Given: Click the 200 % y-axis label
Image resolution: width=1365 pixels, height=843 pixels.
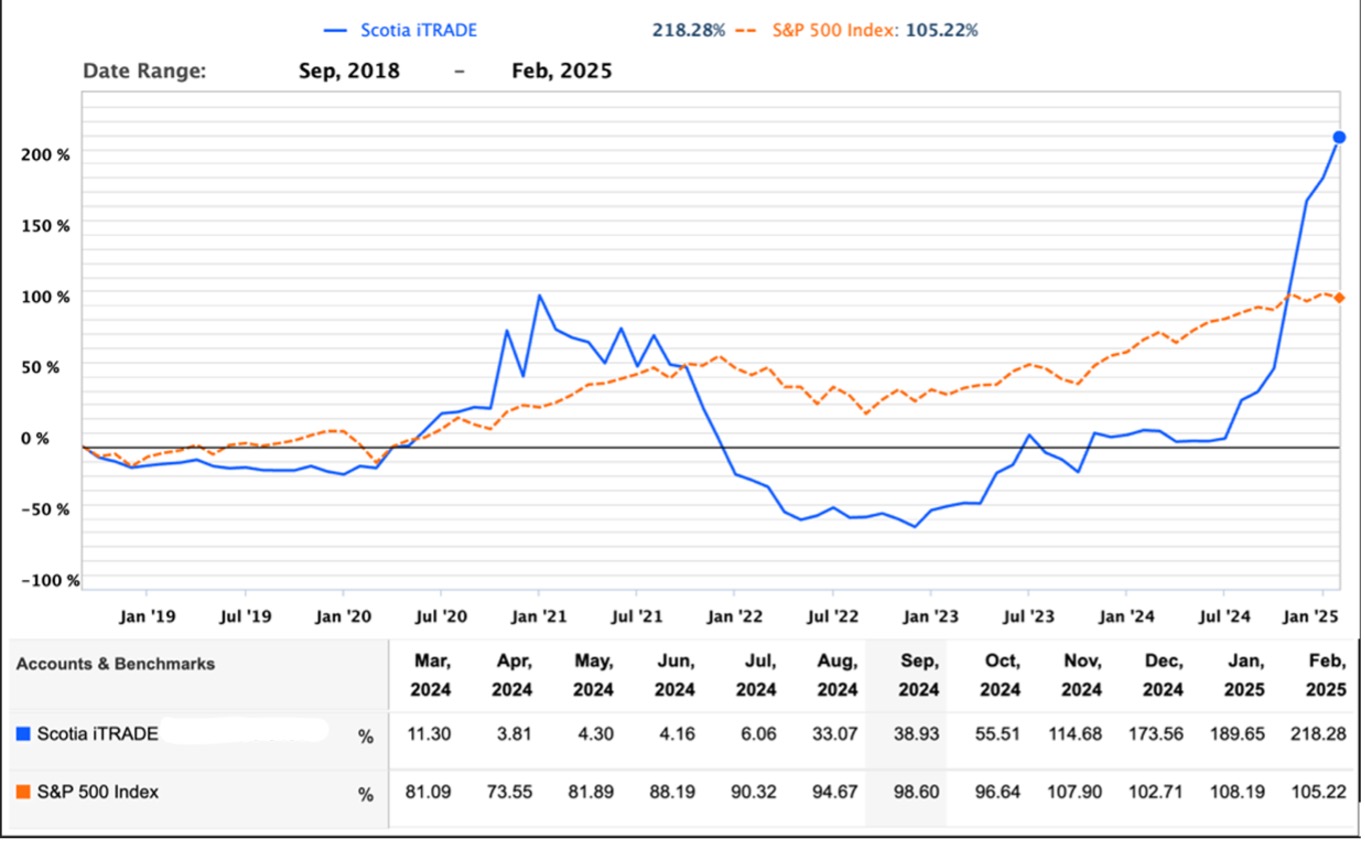Looking at the screenshot, I should 45,155.
